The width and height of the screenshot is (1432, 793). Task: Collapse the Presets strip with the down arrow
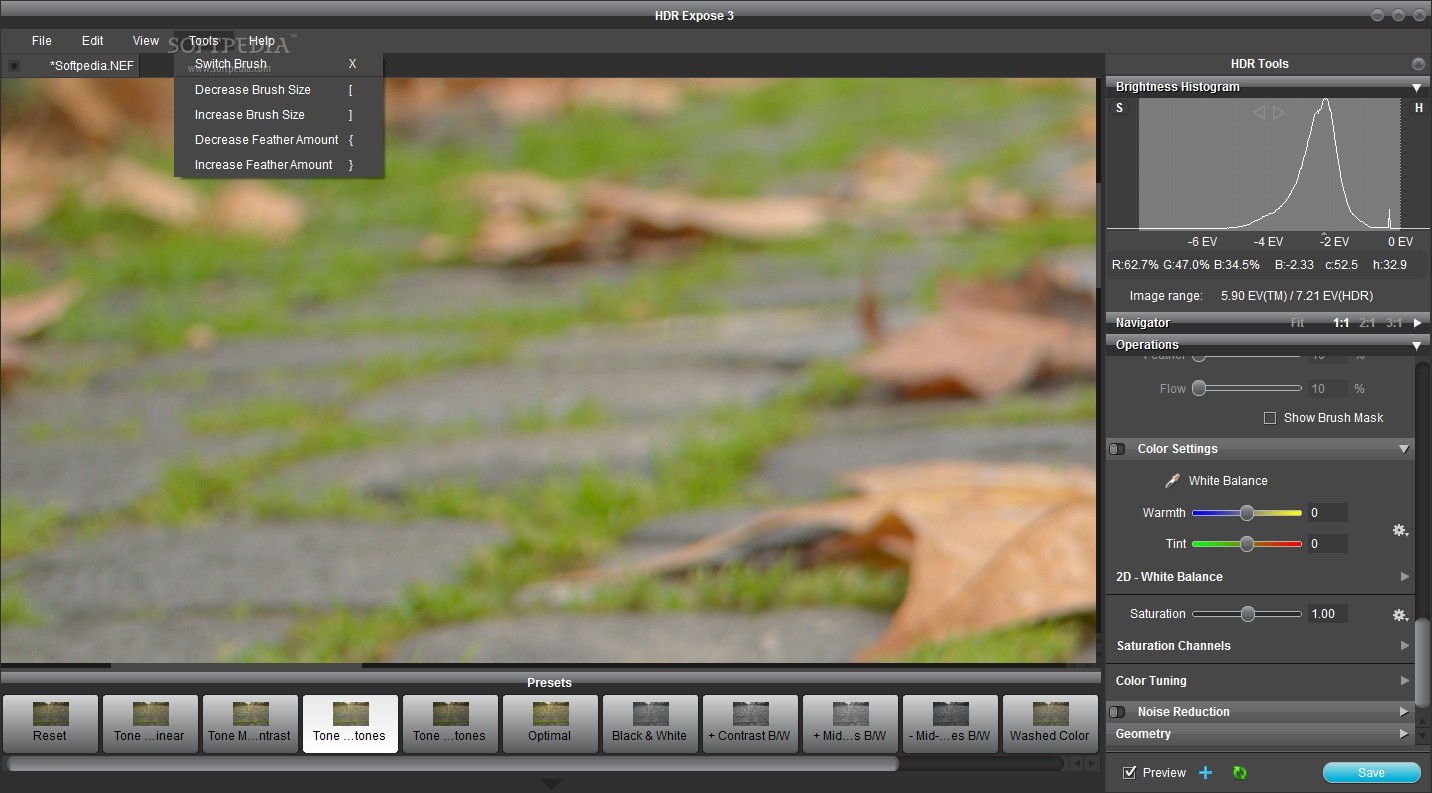point(550,783)
